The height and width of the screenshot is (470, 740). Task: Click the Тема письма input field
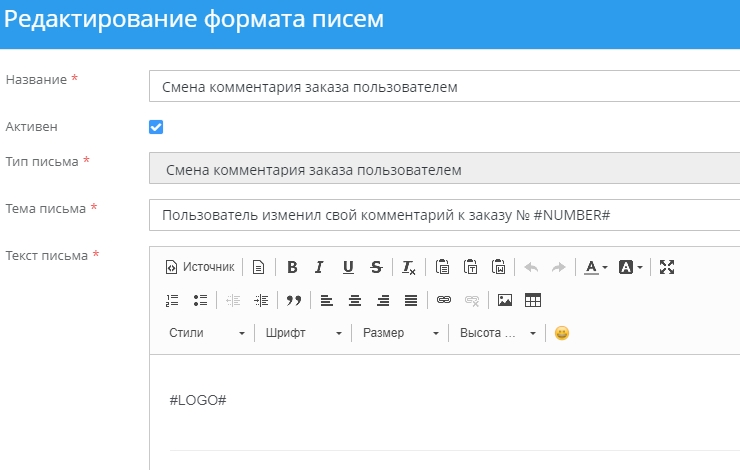[445, 215]
